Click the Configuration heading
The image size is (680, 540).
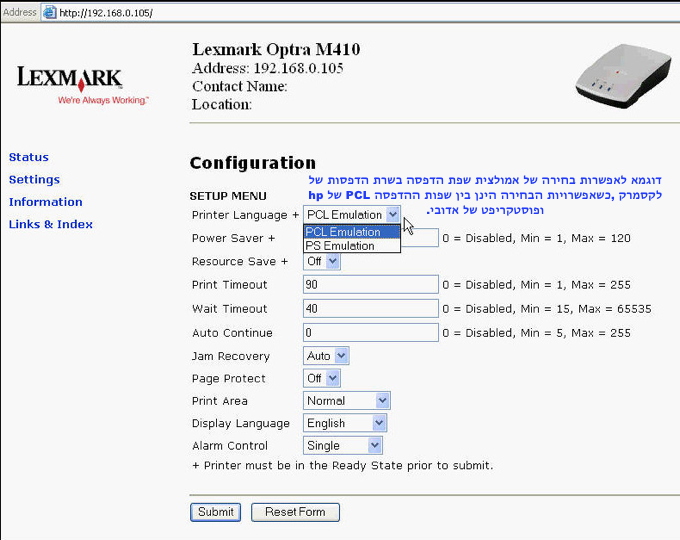[253, 163]
